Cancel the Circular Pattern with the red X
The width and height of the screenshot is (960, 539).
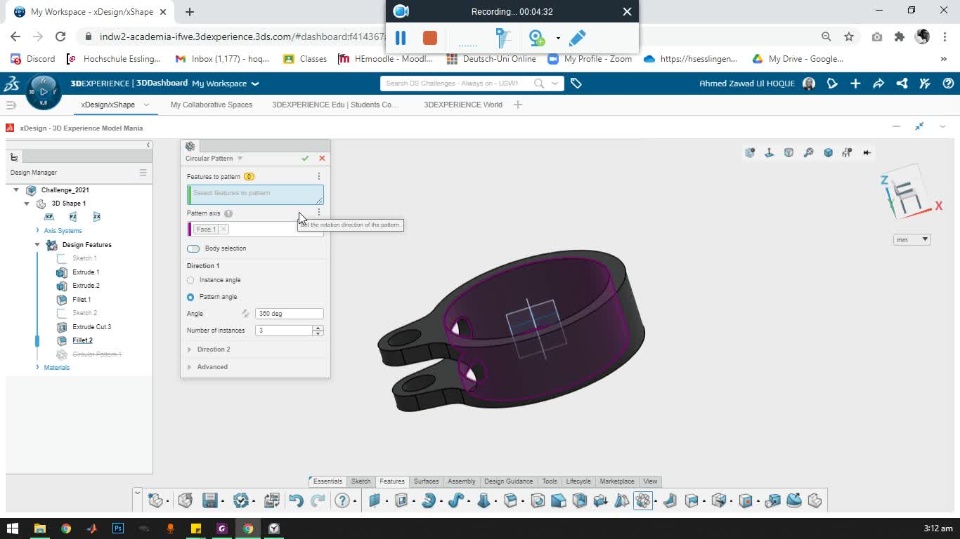pos(322,158)
